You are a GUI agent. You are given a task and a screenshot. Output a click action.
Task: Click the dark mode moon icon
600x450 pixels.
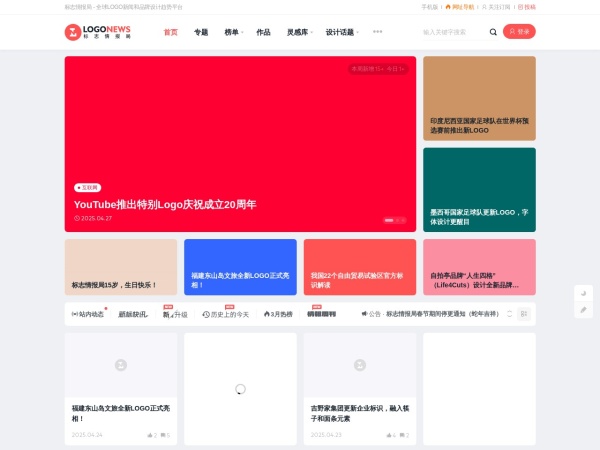(x=583, y=293)
